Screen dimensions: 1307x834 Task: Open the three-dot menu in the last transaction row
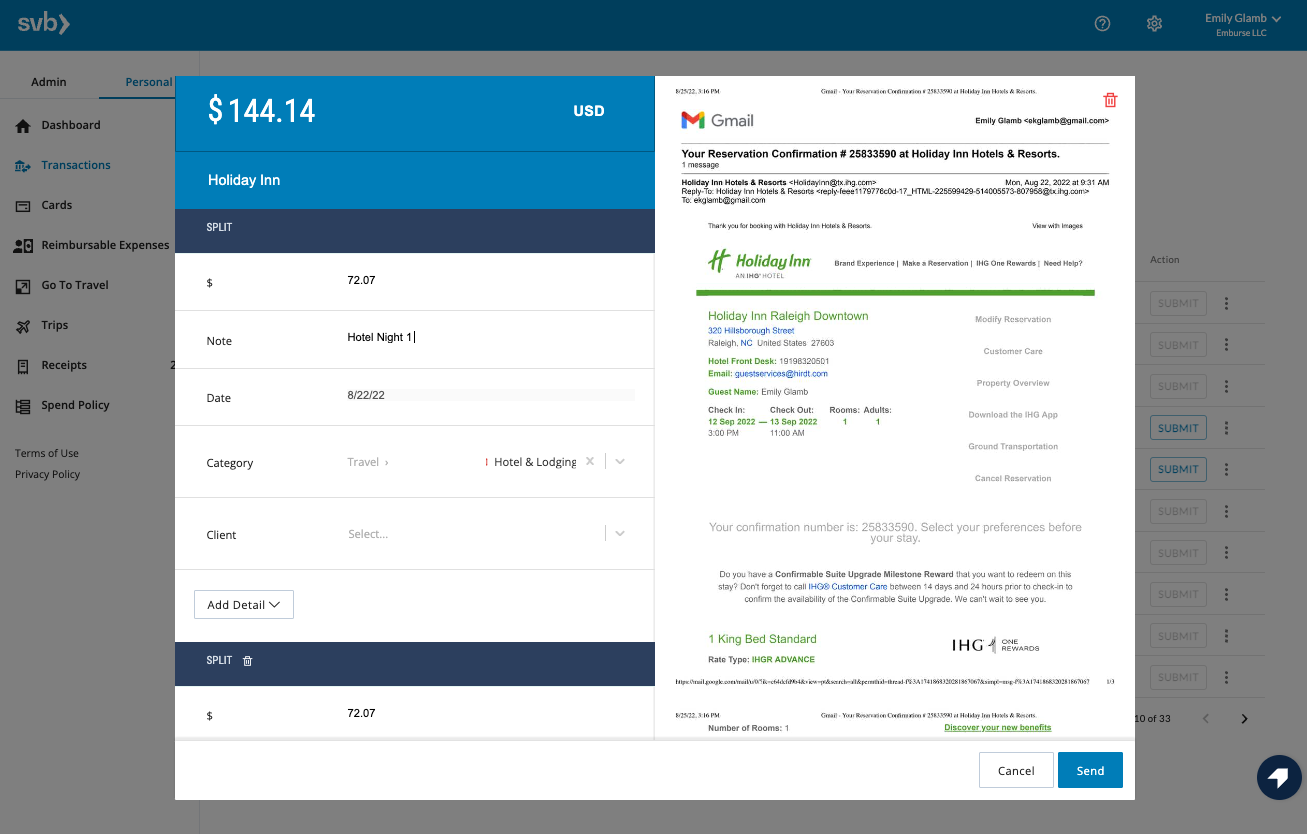click(x=1227, y=677)
